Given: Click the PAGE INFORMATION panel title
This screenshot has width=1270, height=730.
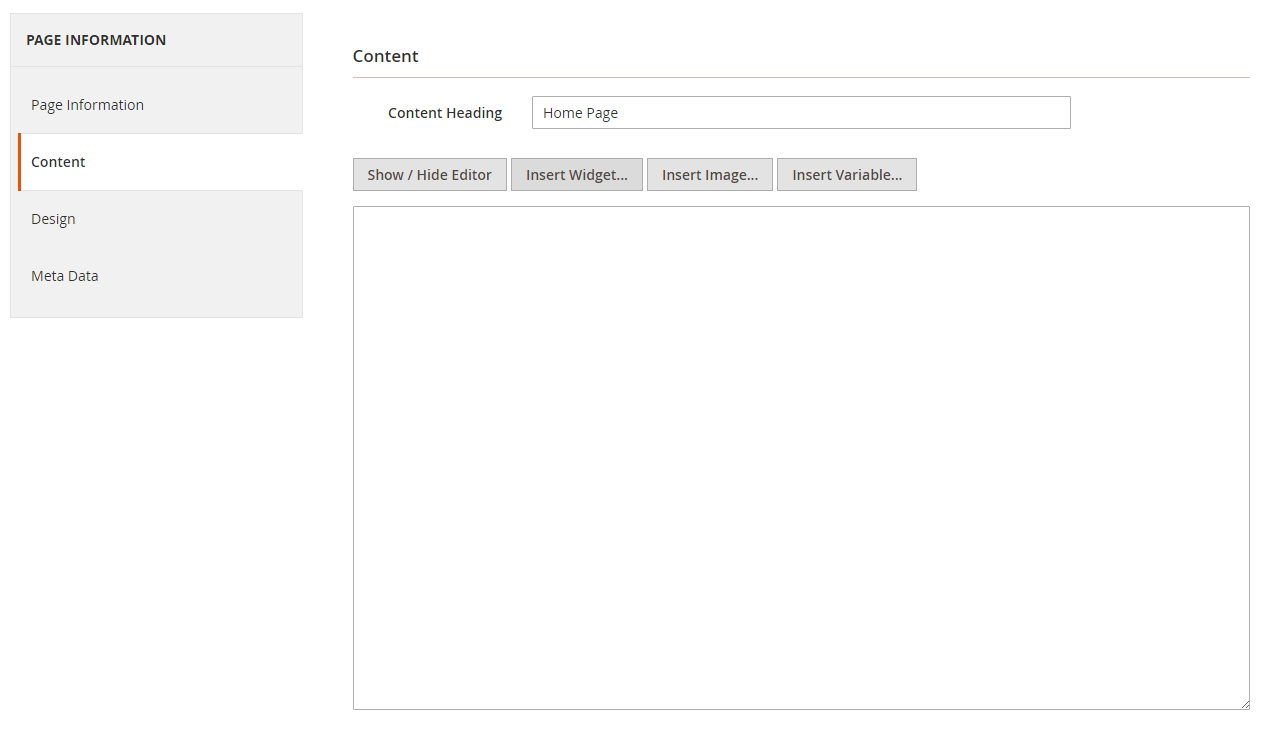Looking at the screenshot, I should point(96,40).
